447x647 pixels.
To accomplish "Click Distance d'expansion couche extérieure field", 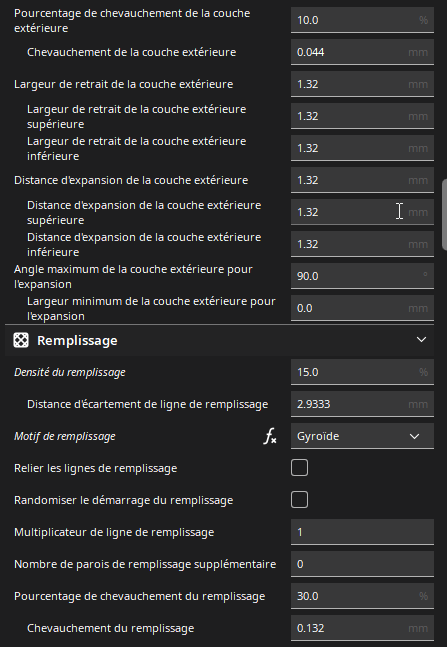I will pyautogui.click(x=362, y=180).
